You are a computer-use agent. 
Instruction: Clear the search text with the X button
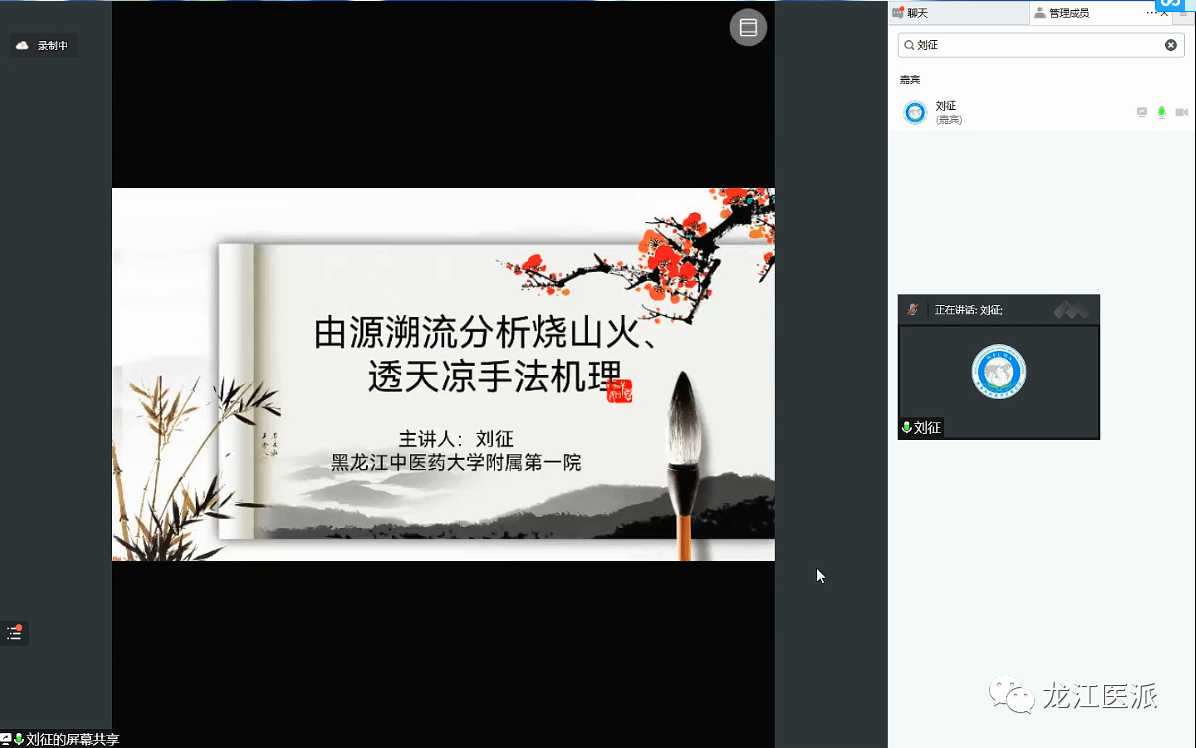click(1171, 45)
